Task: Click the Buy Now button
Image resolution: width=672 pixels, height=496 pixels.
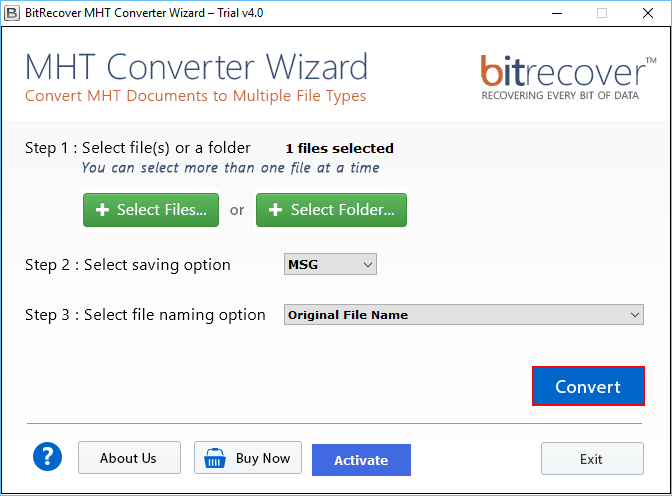Action: [x=248, y=458]
